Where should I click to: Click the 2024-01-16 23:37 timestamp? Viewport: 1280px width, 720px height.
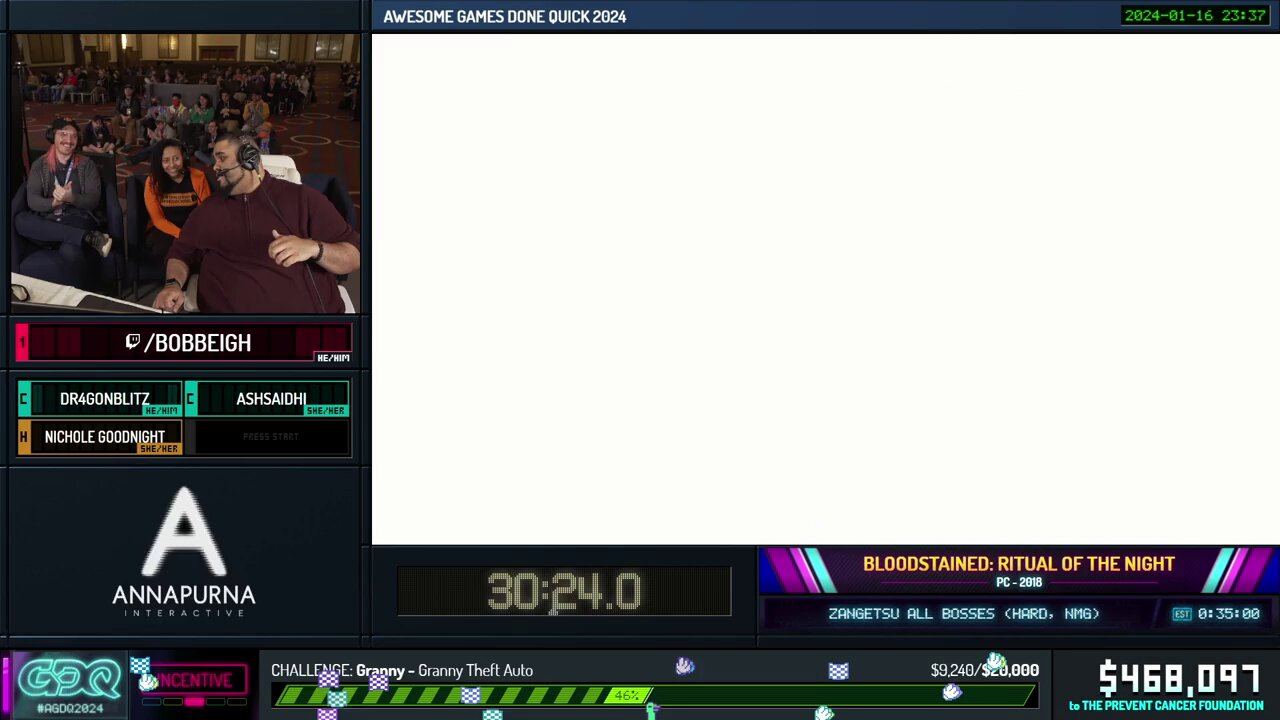click(1195, 15)
